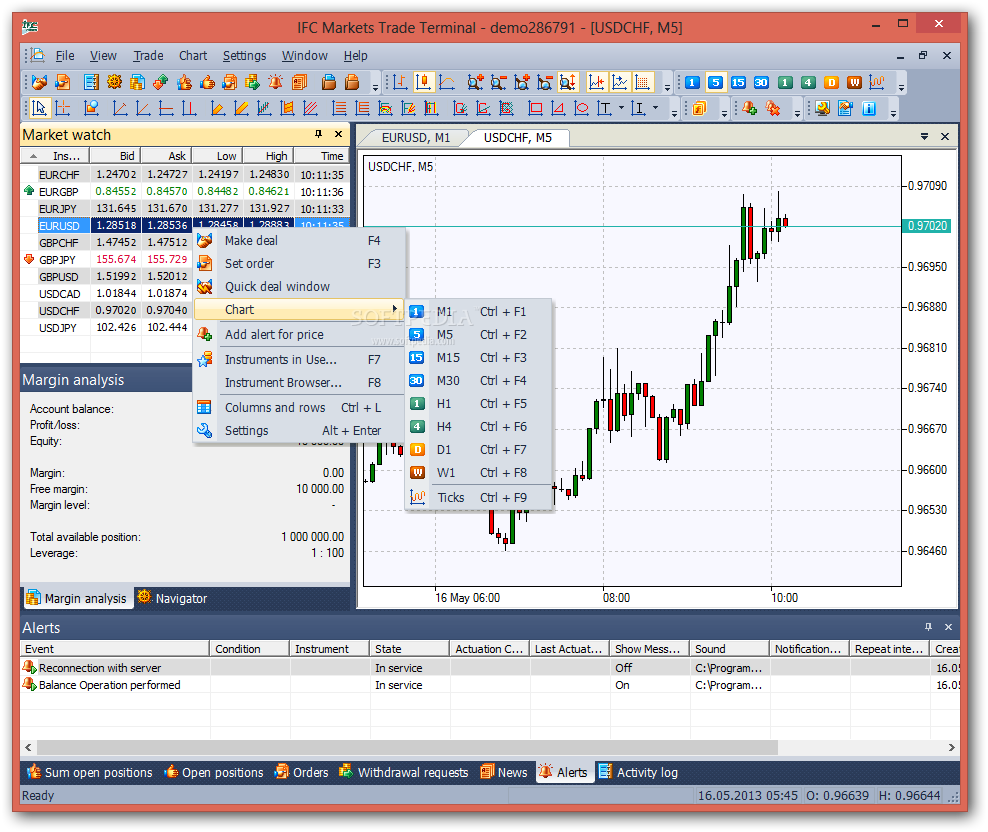Click the handshake Make deal toolbar icon
988x832 pixels.
point(39,83)
